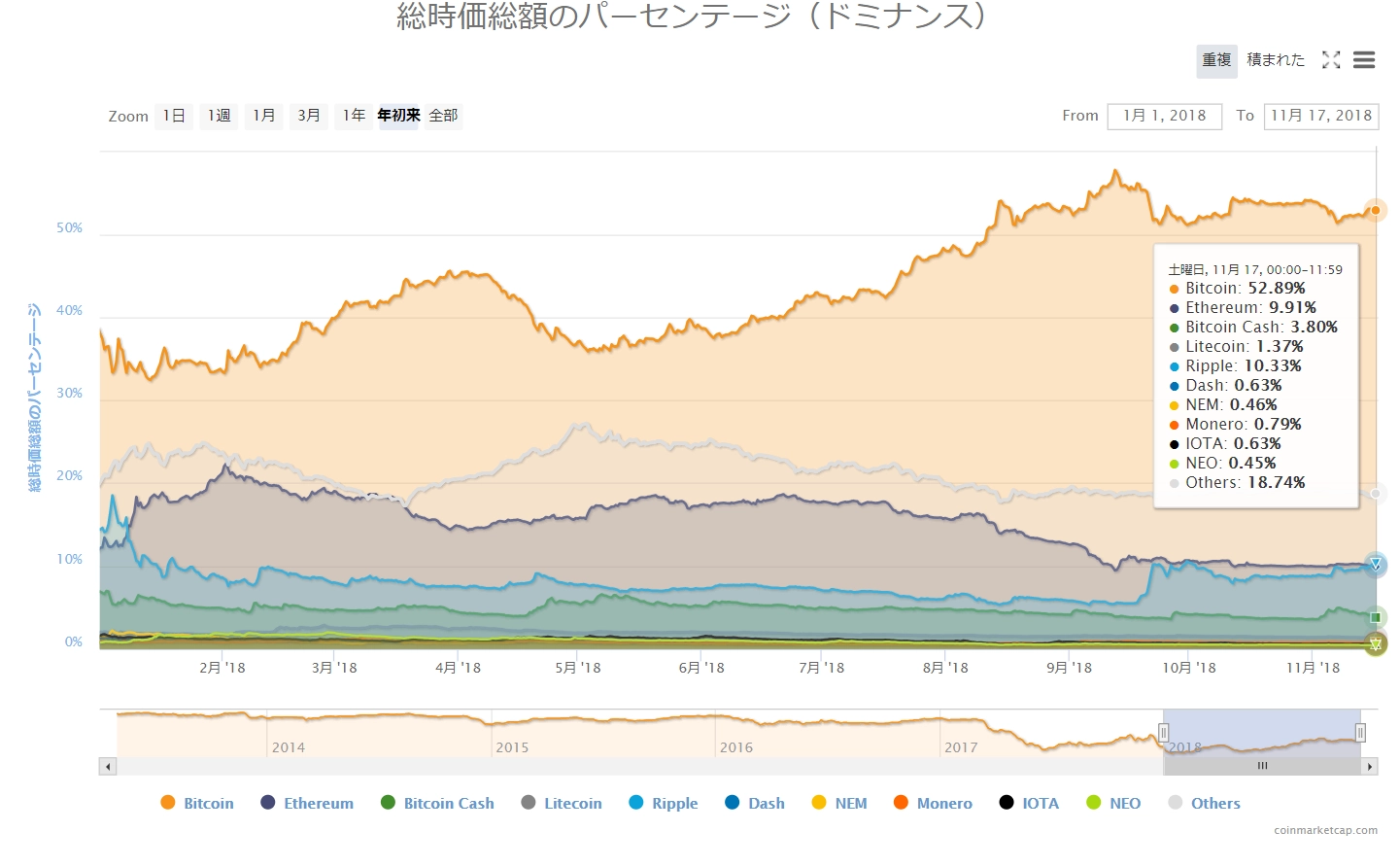The image size is (1400, 866).
Task: Click the navigator left range handle
Action: pyautogui.click(x=1164, y=733)
